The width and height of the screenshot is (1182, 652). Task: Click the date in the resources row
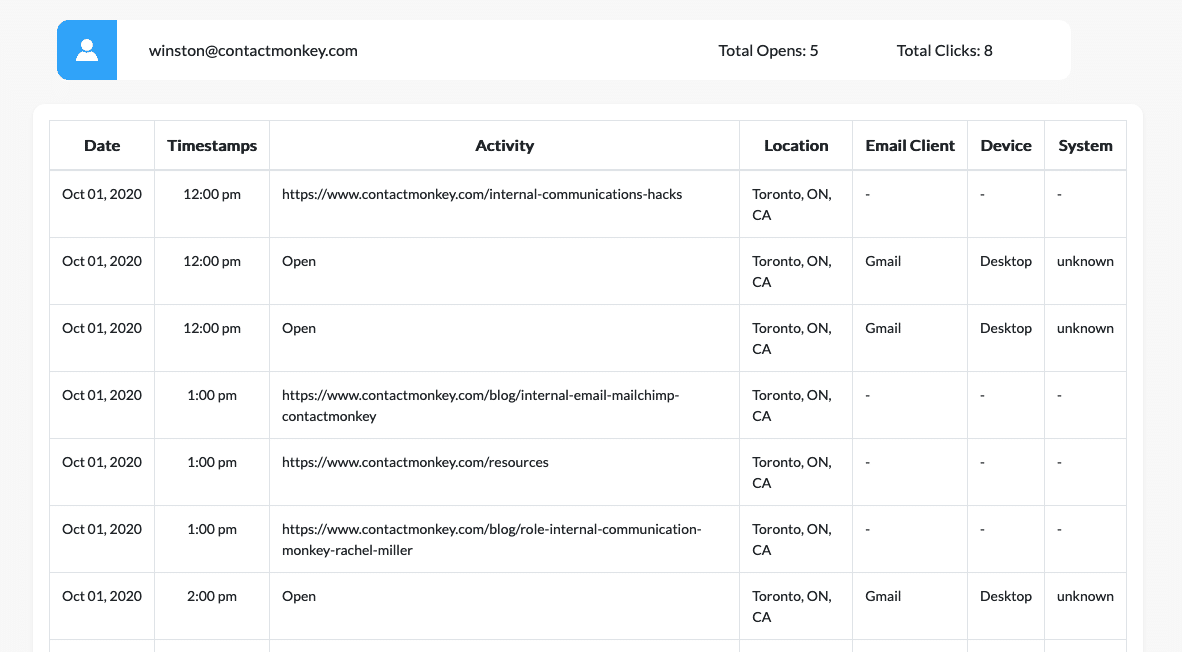(102, 462)
